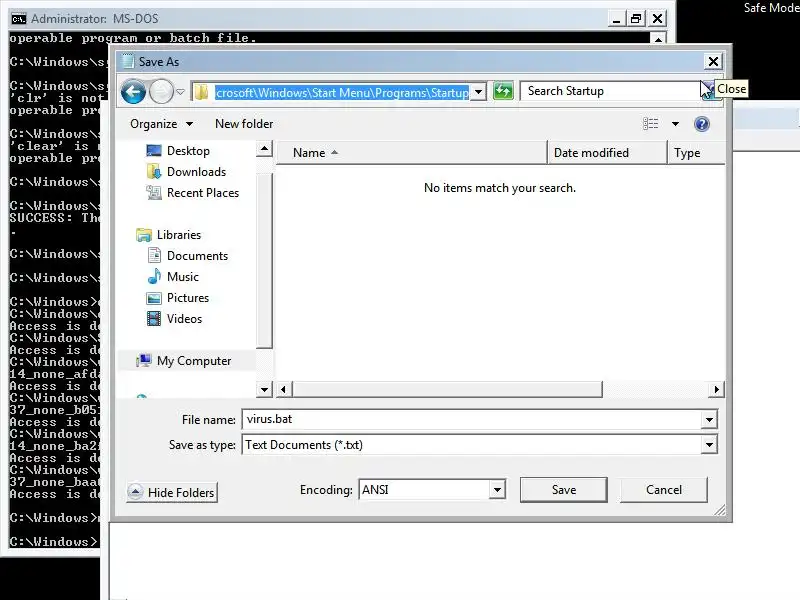This screenshot has height=600, width=800.
Task: Select My Computer in navigation pane
Action: (x=194, y=361)
